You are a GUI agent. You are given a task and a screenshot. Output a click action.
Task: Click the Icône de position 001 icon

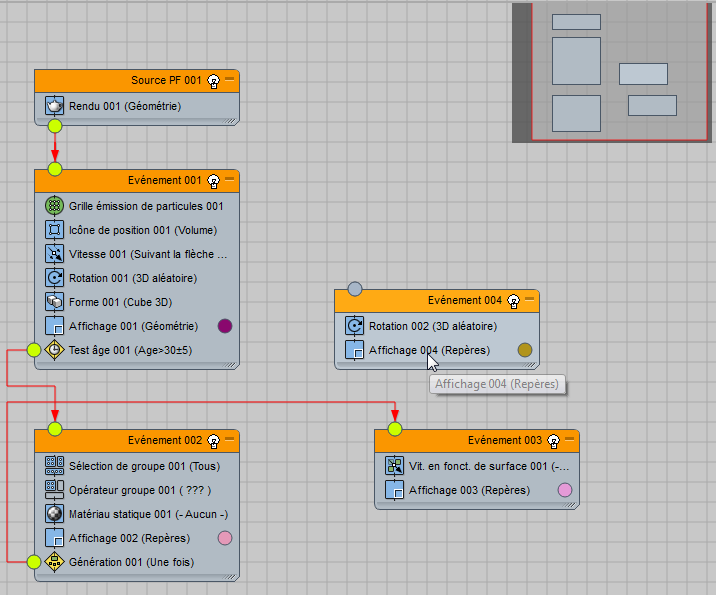click(54, 230)
